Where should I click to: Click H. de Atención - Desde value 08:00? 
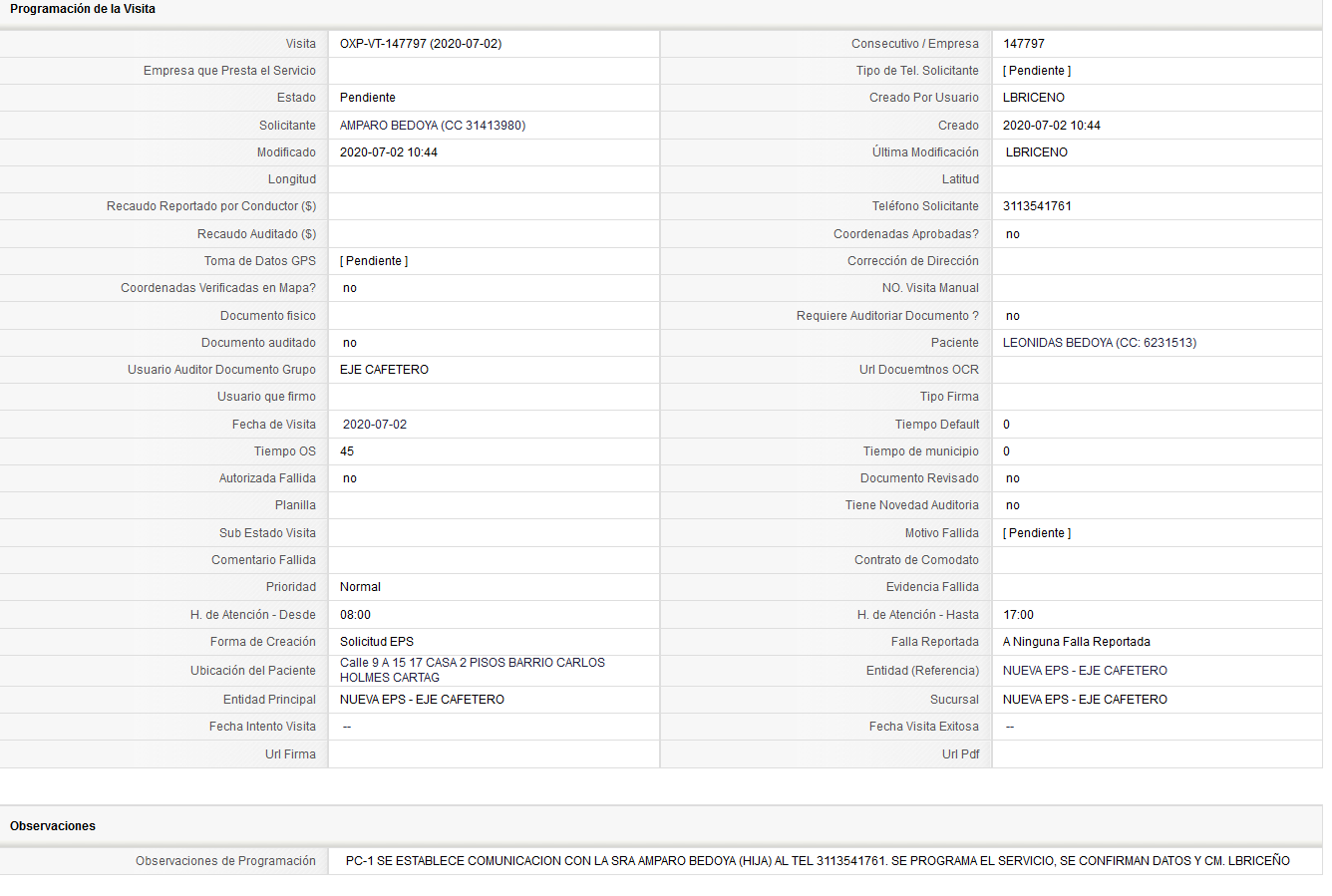[356, 615]
